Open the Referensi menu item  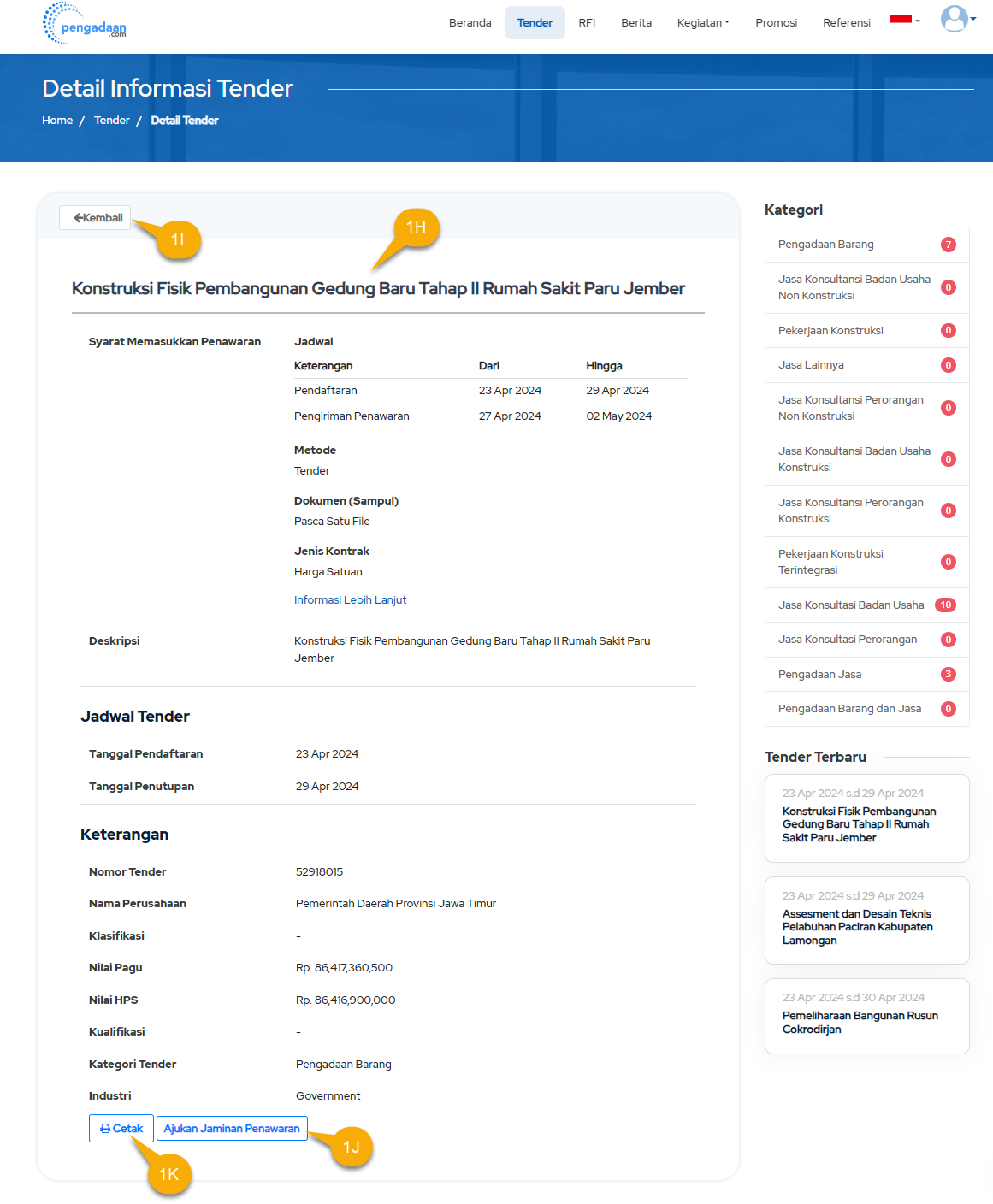pos(847,23)
